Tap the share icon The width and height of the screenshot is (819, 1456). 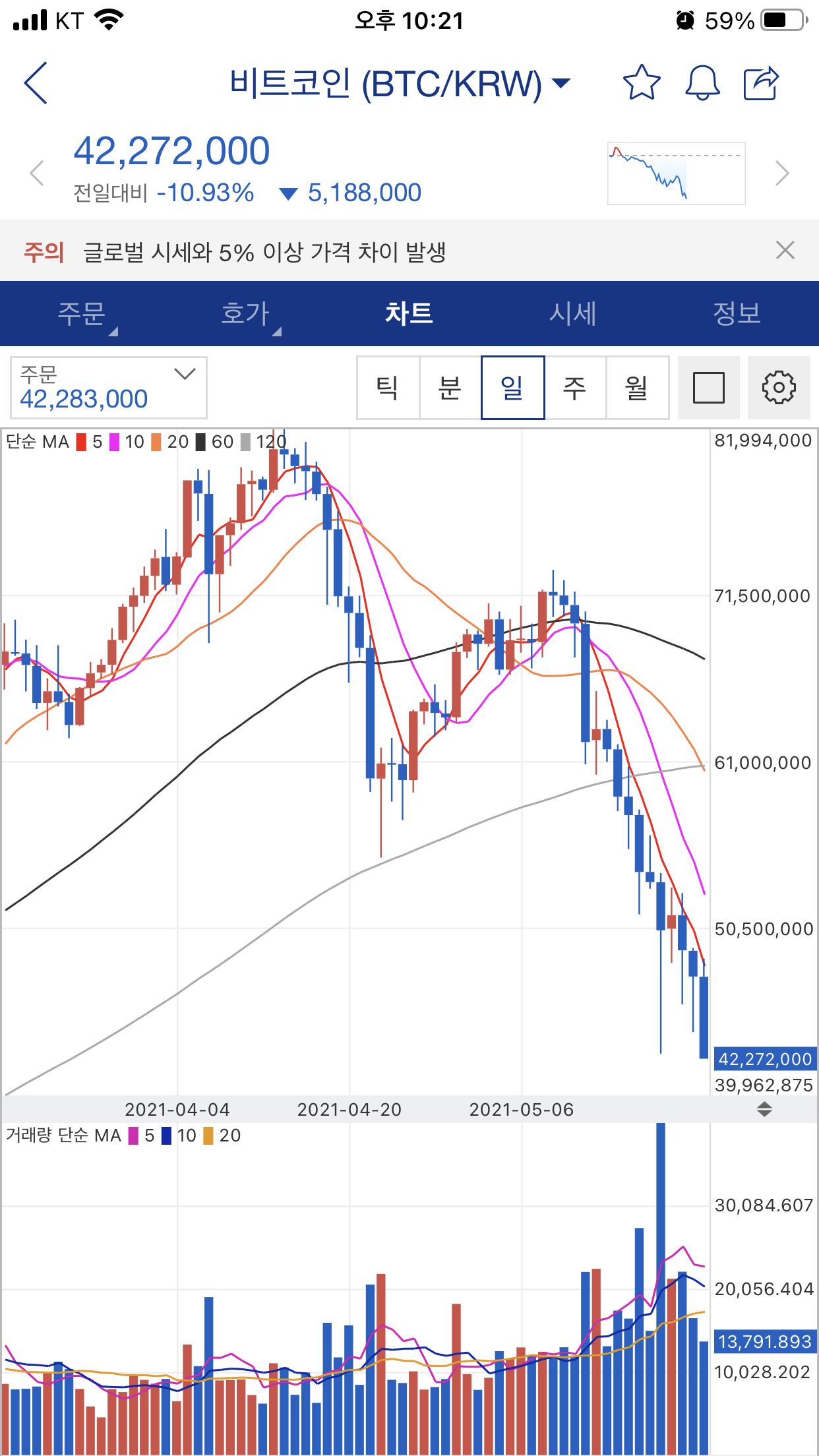[762, 83]
